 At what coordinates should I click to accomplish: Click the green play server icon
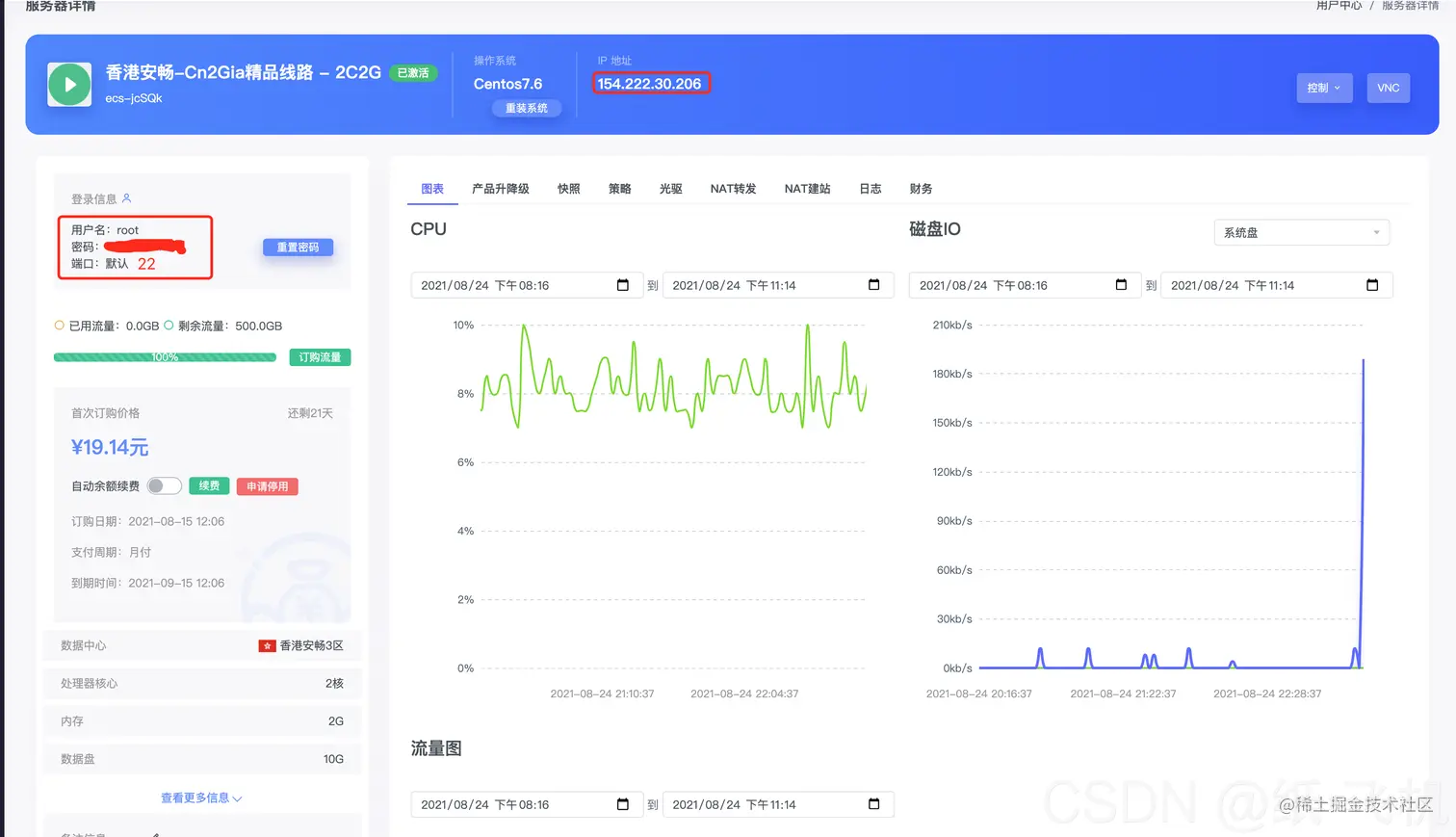69,85
